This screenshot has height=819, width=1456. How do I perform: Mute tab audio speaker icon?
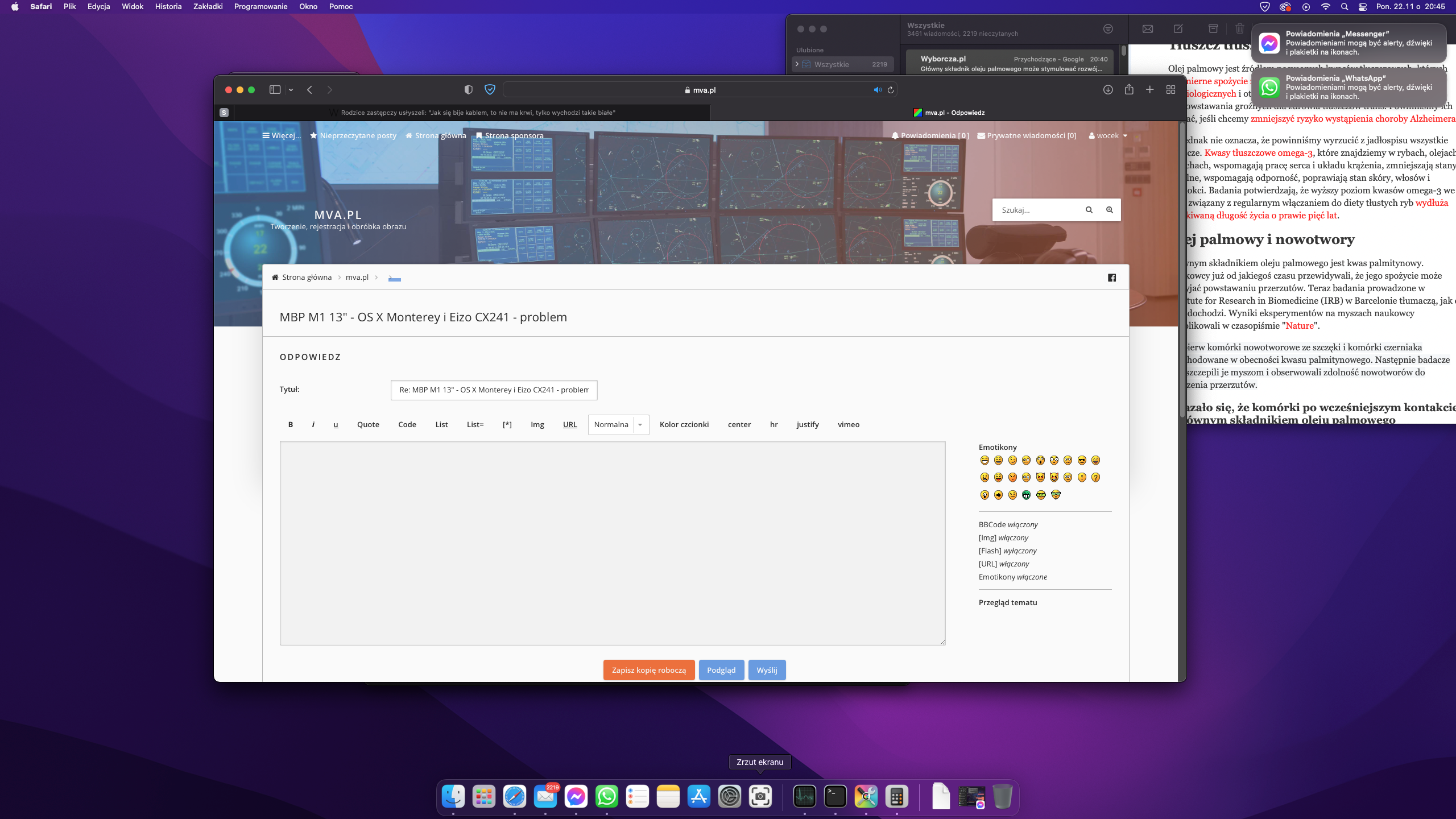877,90
